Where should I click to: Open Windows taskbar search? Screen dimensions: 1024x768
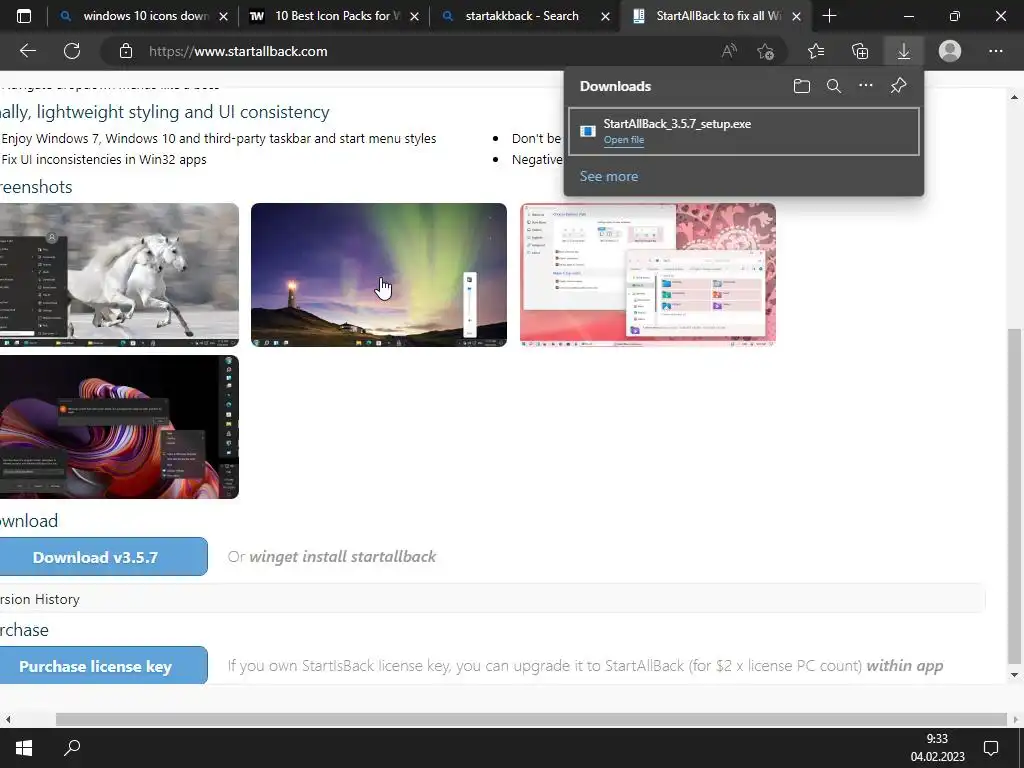click(72, 748)
